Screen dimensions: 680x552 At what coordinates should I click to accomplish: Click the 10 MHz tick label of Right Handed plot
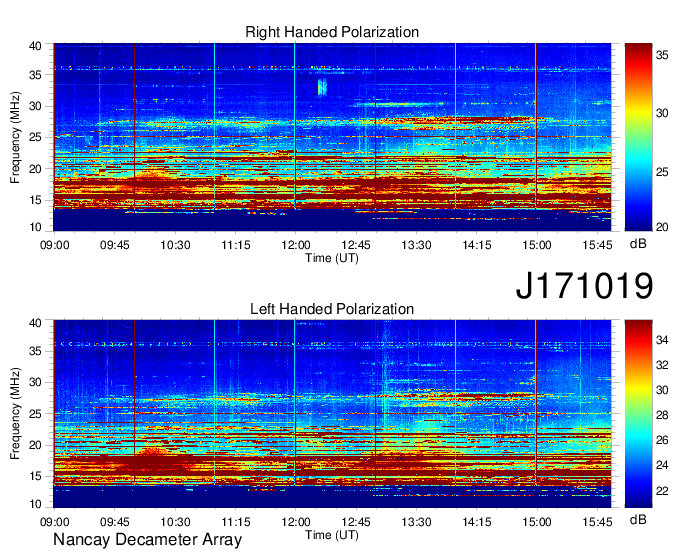click(35, 227)
